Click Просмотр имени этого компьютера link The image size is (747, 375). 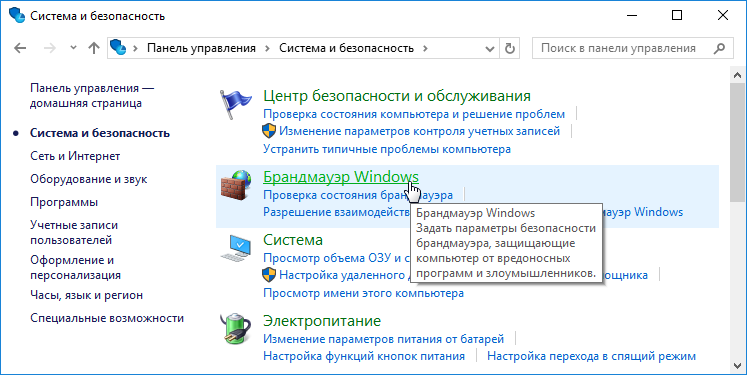[x=363, y=293]
